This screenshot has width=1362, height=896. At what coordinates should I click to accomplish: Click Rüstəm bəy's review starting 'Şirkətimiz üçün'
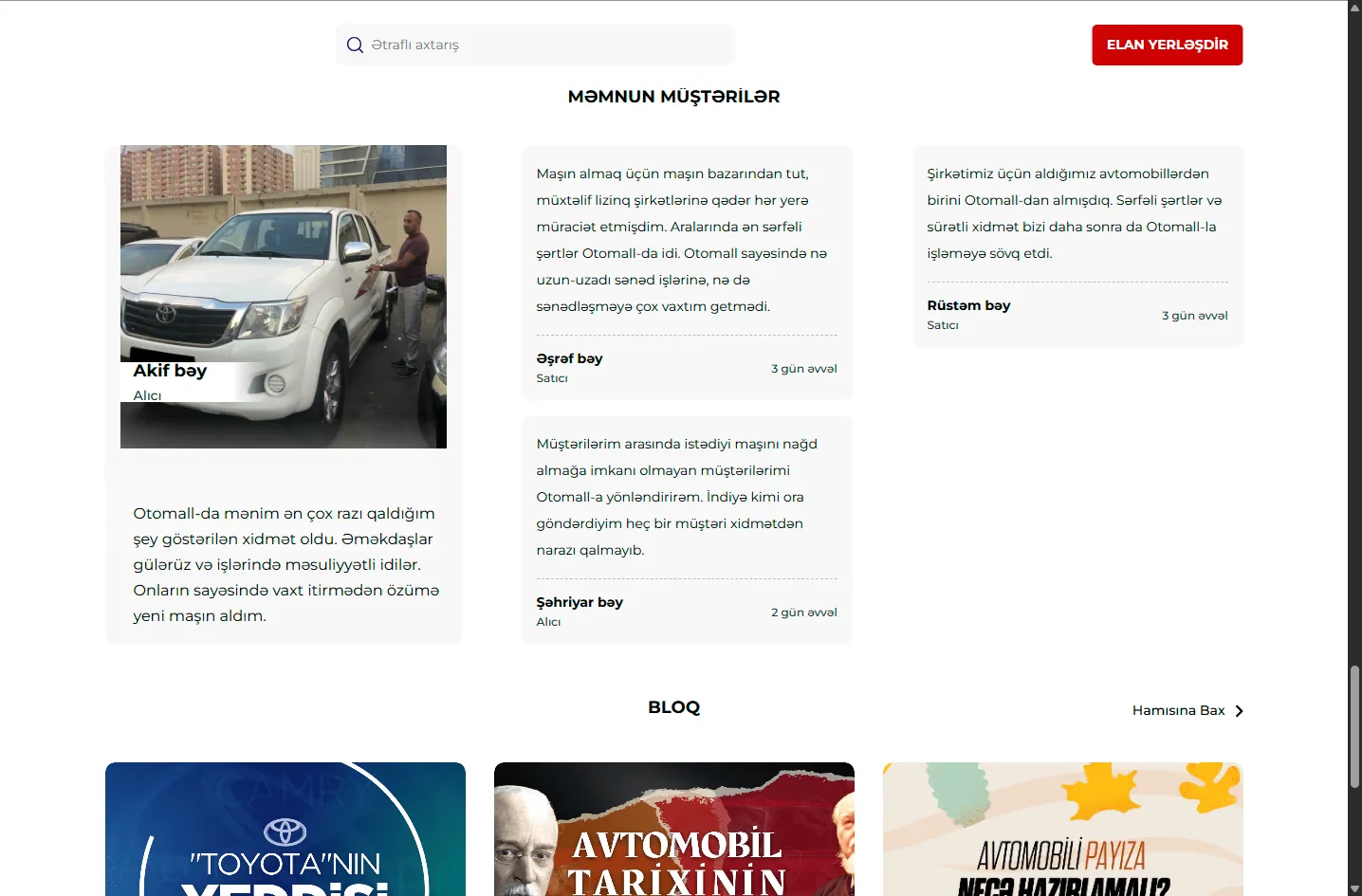(x=1075, y=213)
